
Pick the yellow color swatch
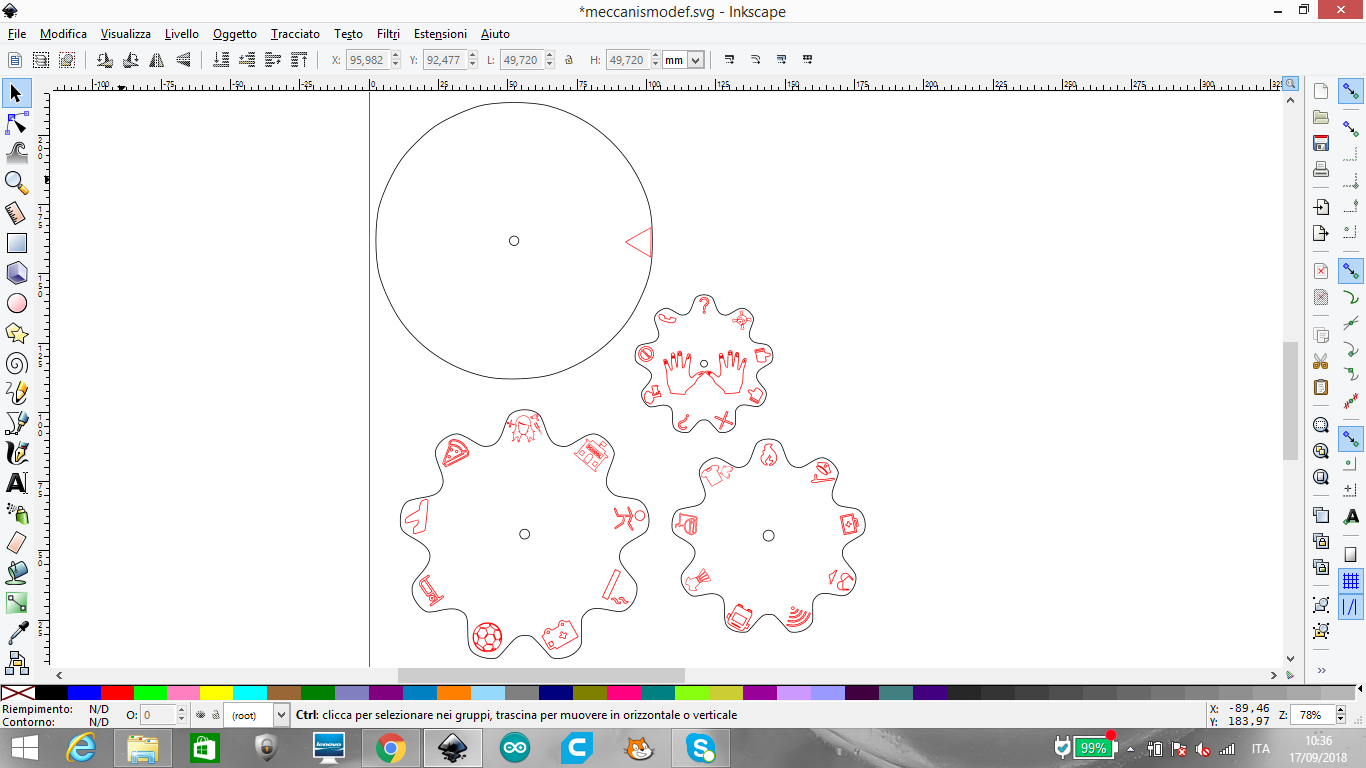217,692
